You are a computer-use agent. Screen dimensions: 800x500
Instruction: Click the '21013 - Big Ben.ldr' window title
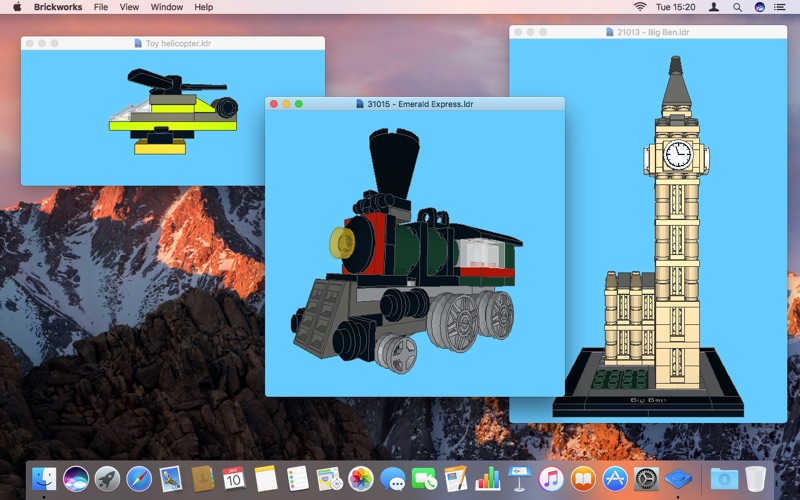pos(653,32)
